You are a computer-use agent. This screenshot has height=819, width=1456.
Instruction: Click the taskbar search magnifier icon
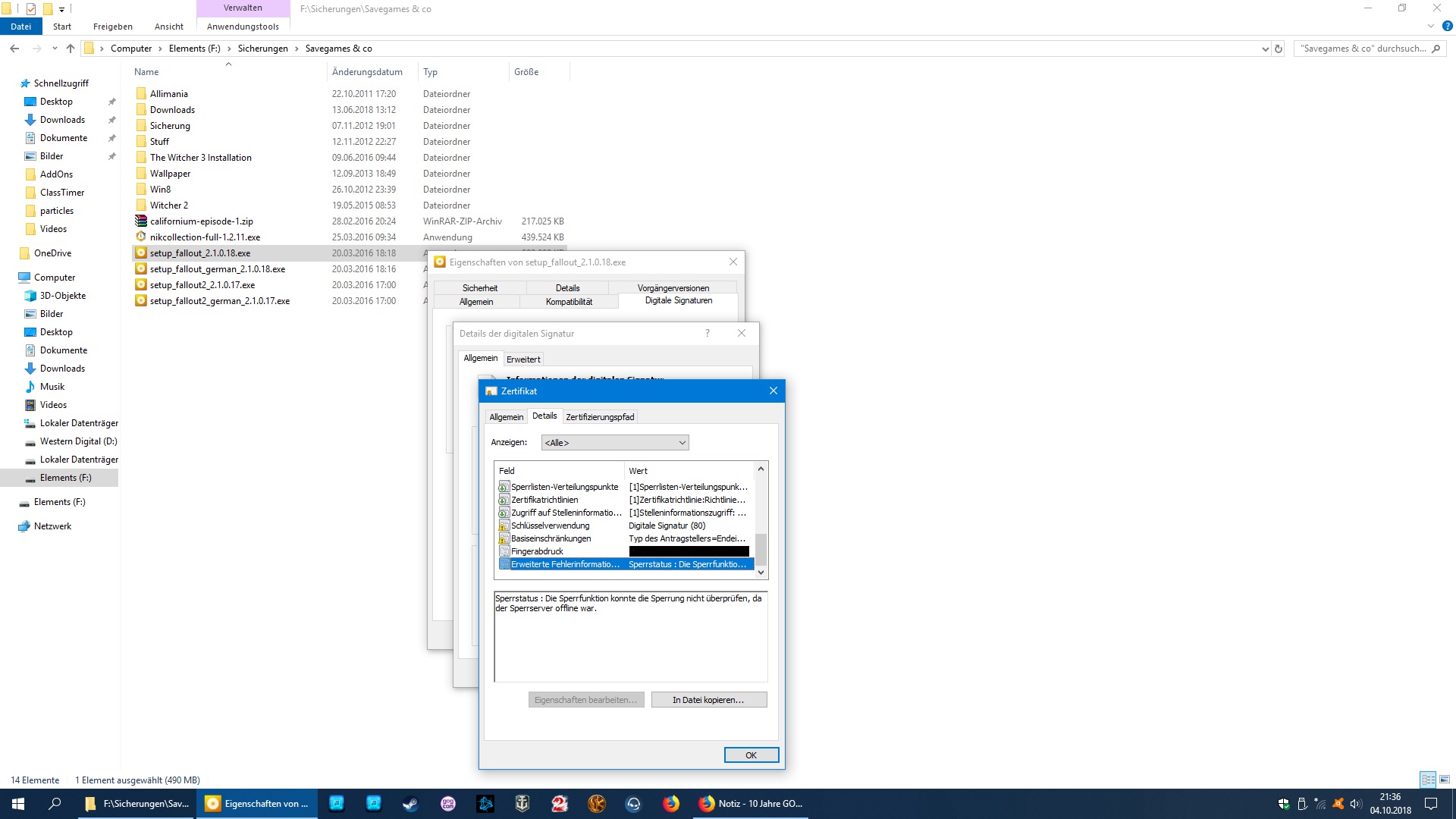(x=55, y=804)
